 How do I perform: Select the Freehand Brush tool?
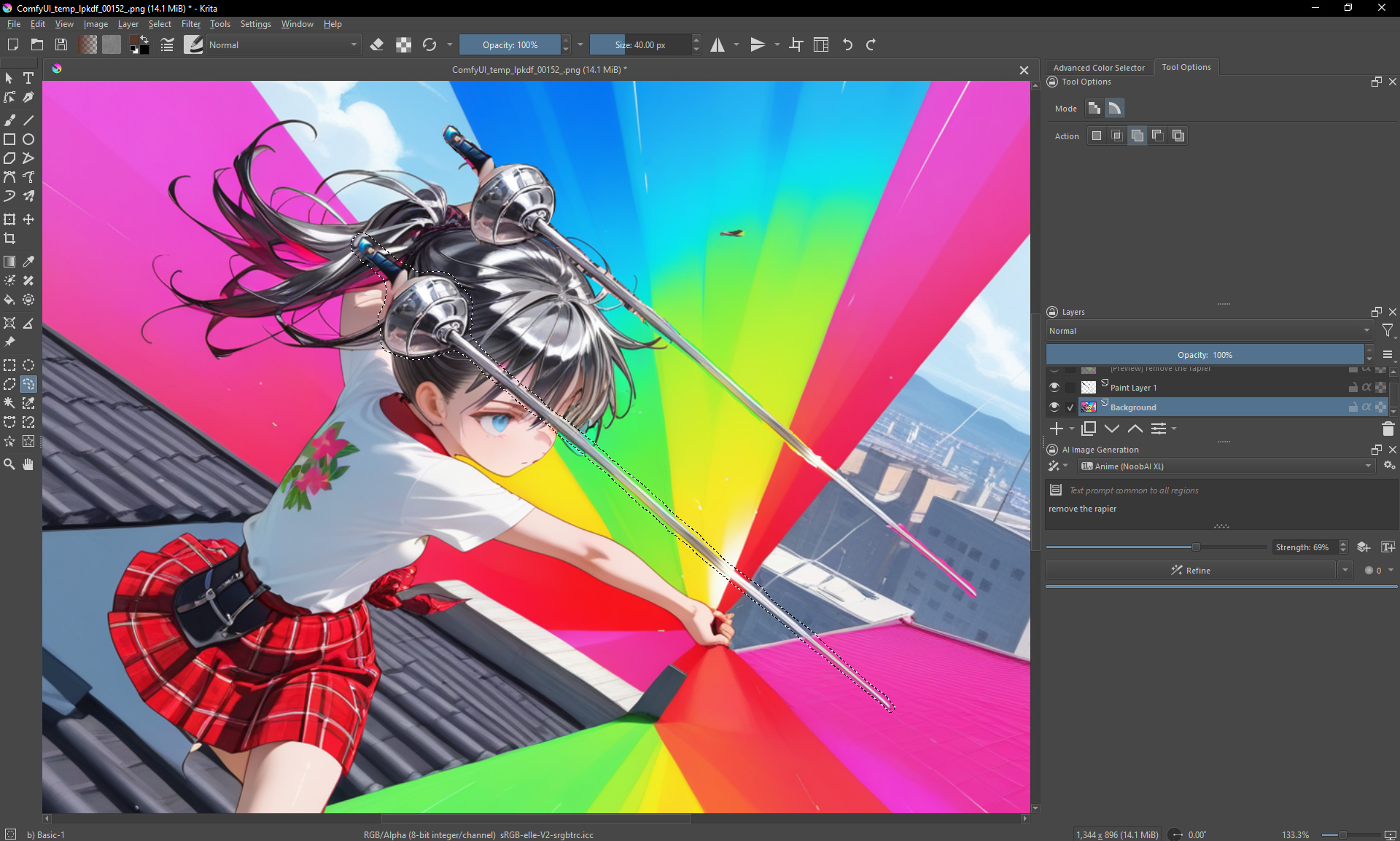(x=9, y=120)
